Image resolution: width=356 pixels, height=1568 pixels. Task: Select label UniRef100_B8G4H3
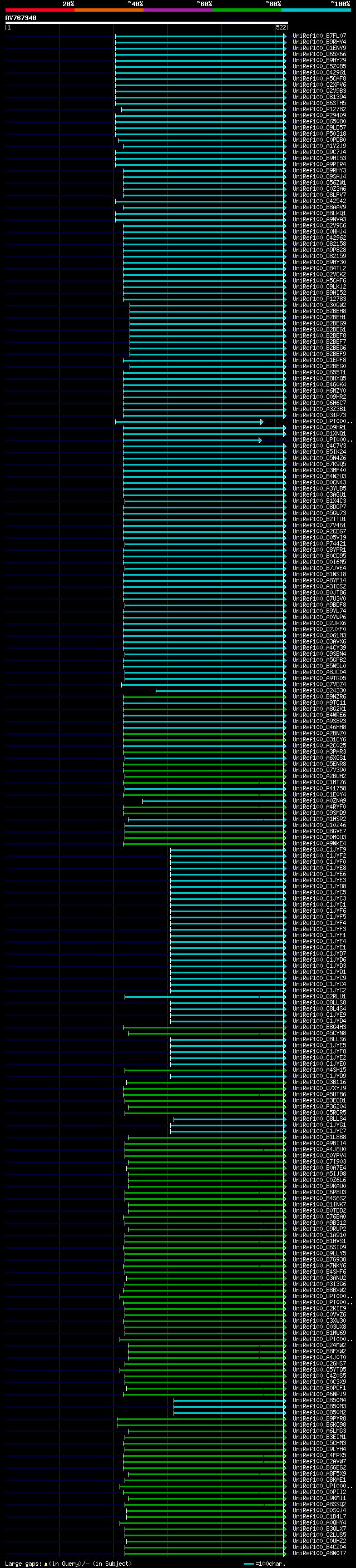319,1027
